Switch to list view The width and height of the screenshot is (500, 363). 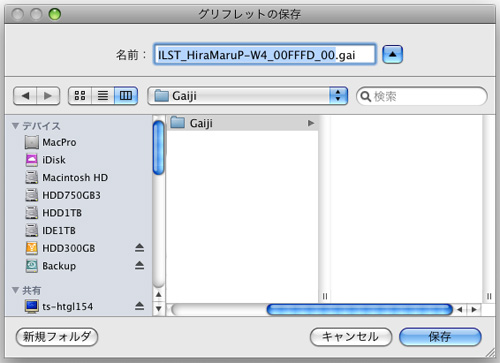[103, 96]
